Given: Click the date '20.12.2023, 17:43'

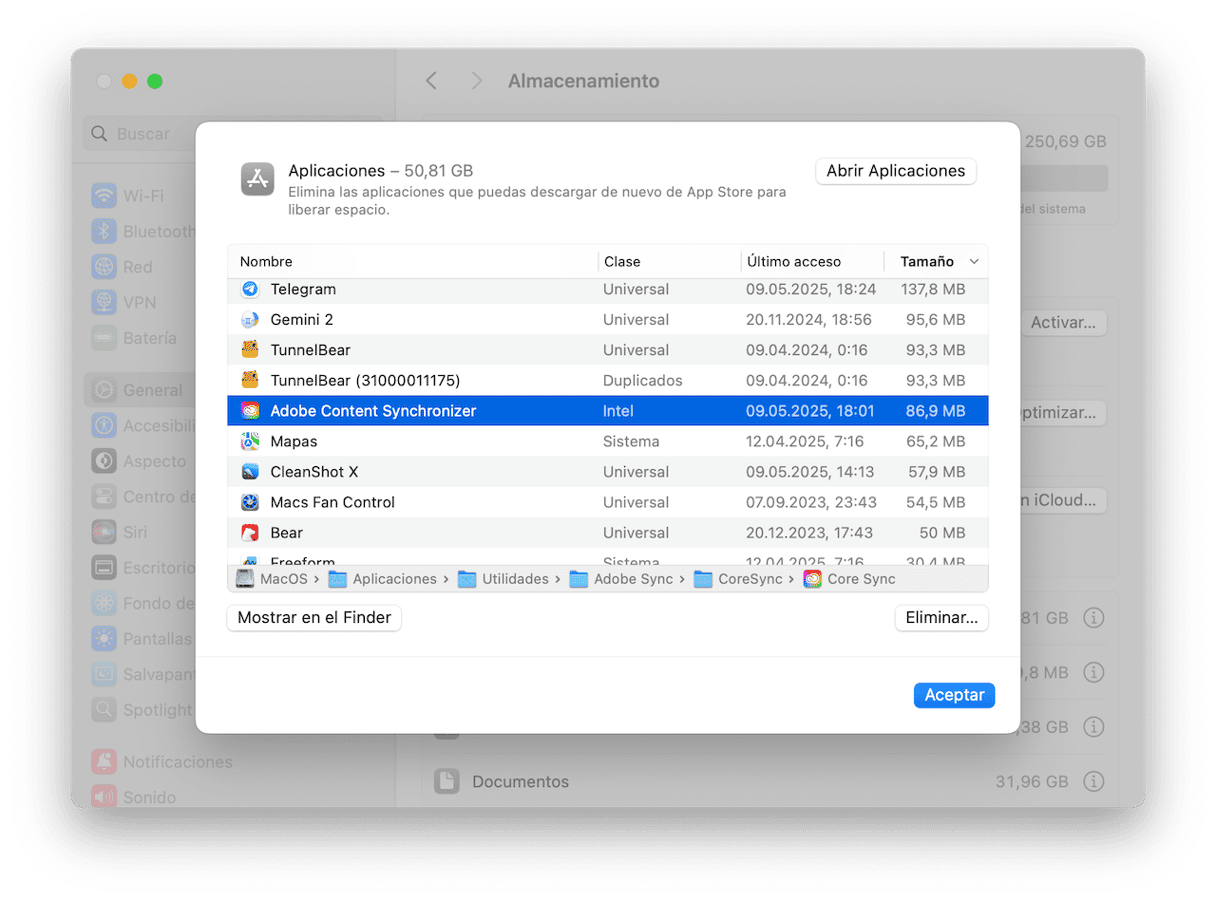Looking at the screenshot, I should click(809, 533).
